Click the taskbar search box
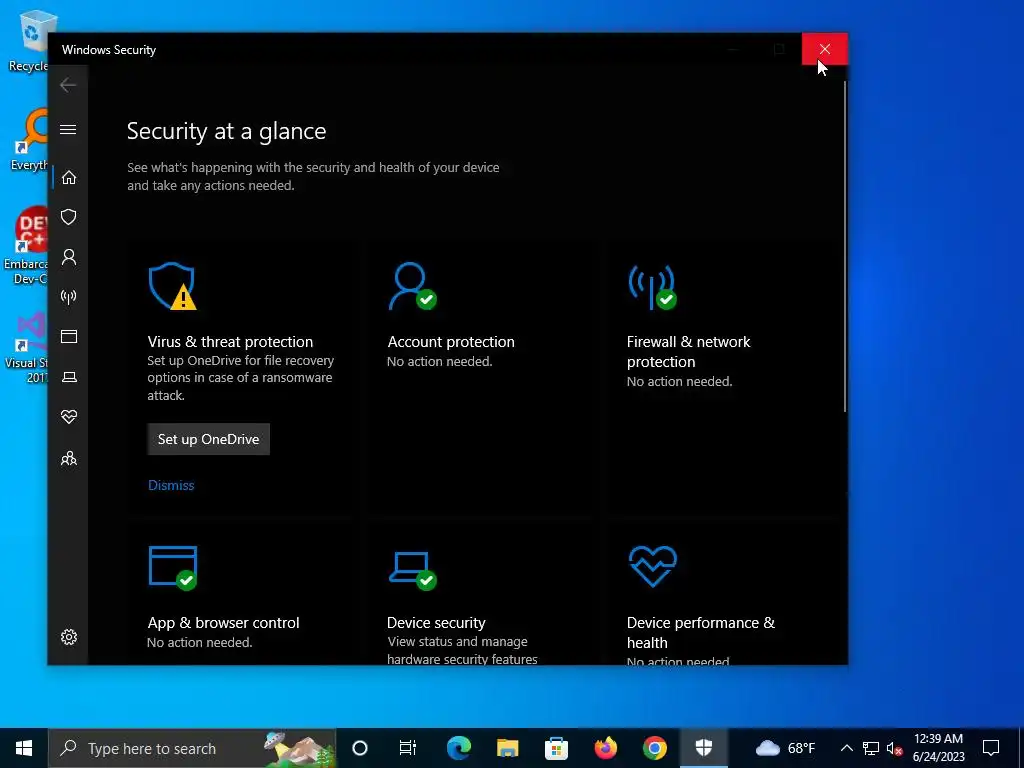The width and height of the screenshot is (1024, 768). (x=192, y=748)
